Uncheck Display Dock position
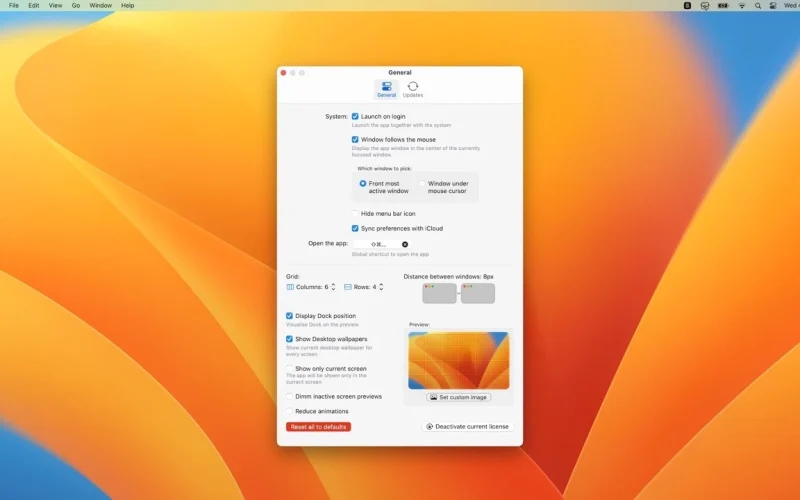 click(289, 316)
